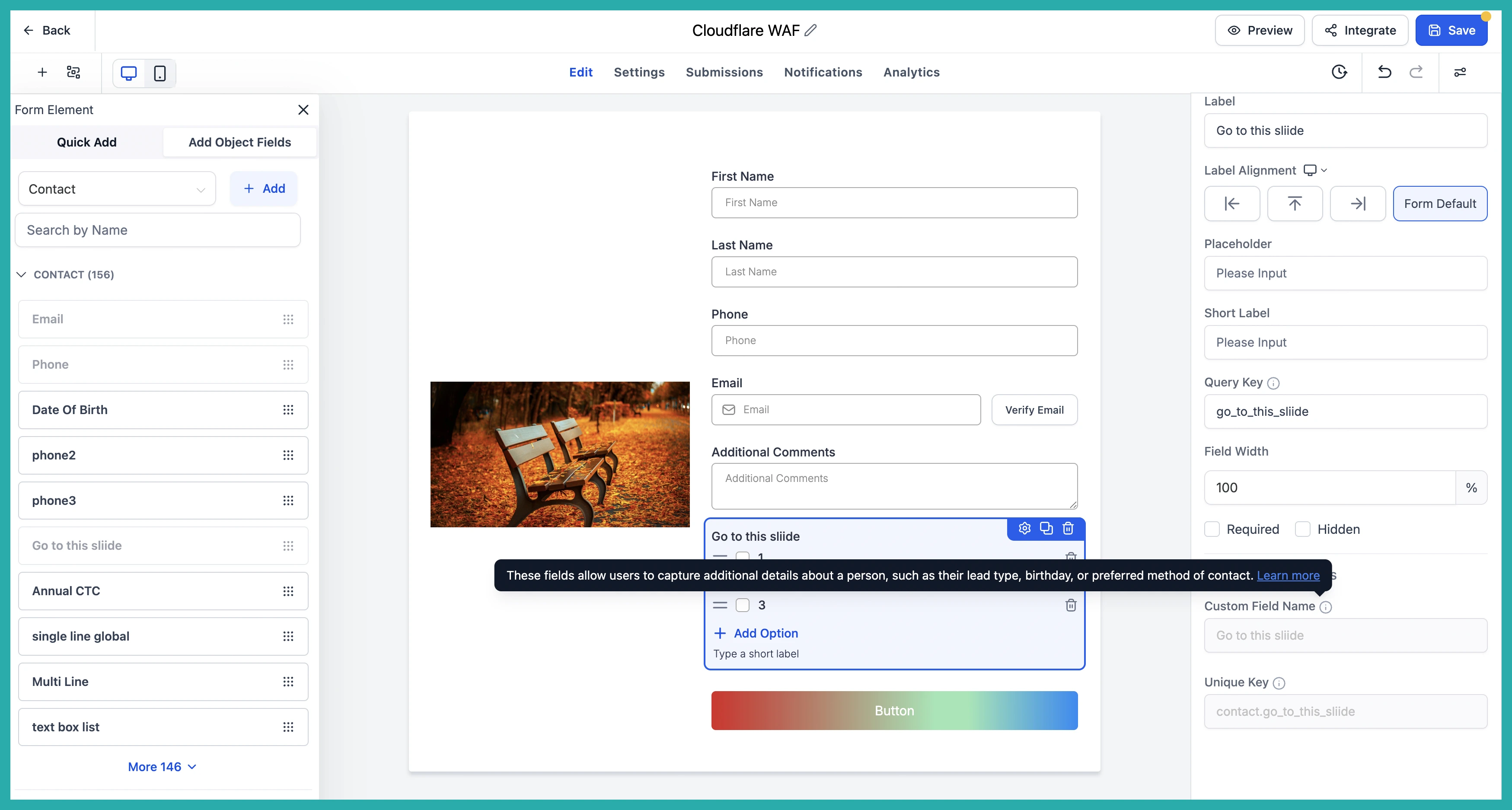Click the drag handle on phone2 row
This screenshot has height=810, width=1512.
[287, 455]
